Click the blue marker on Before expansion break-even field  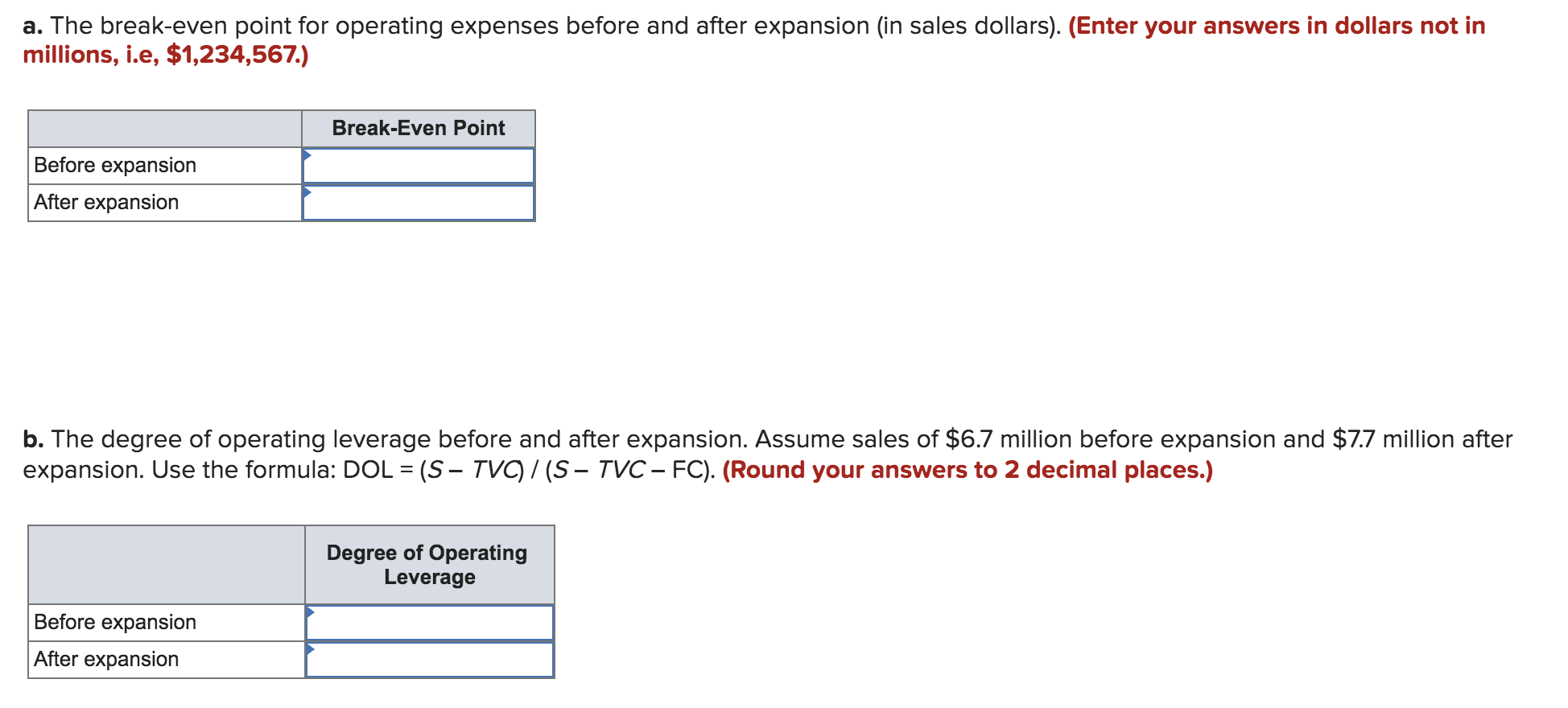pyautogui.click(x=307, y=157)
